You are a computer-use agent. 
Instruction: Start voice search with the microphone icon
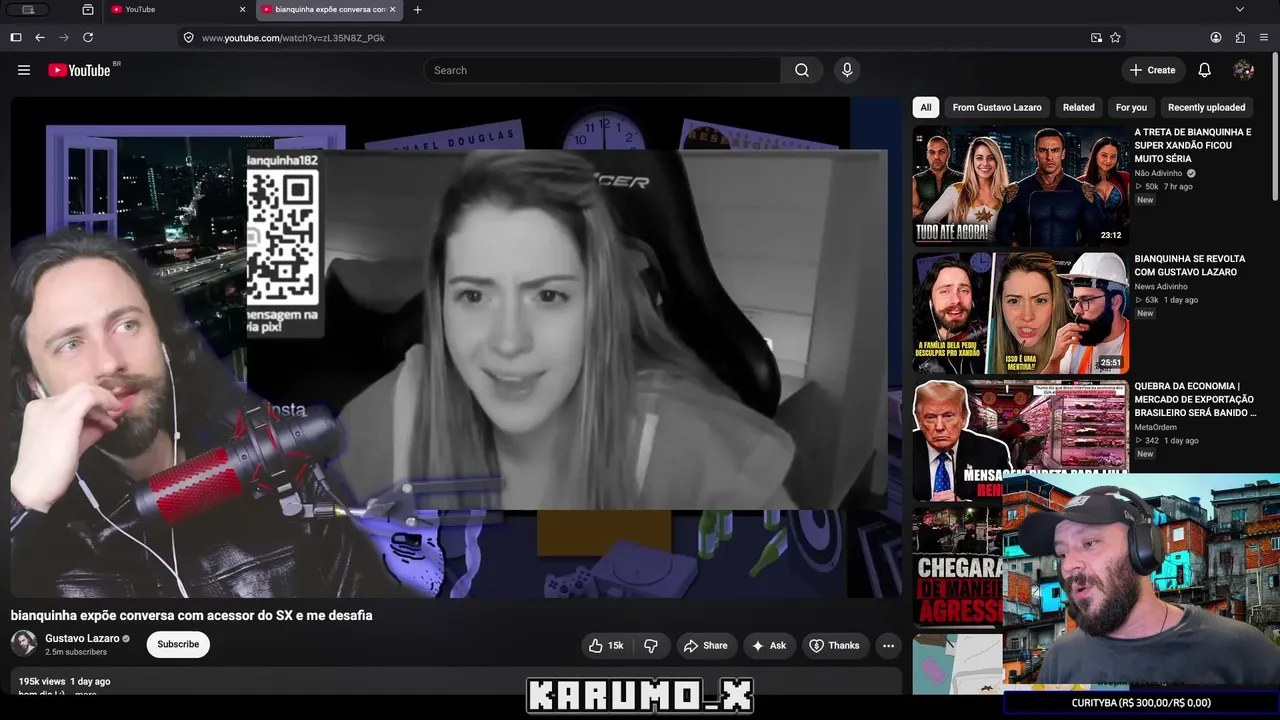(847, 70)
